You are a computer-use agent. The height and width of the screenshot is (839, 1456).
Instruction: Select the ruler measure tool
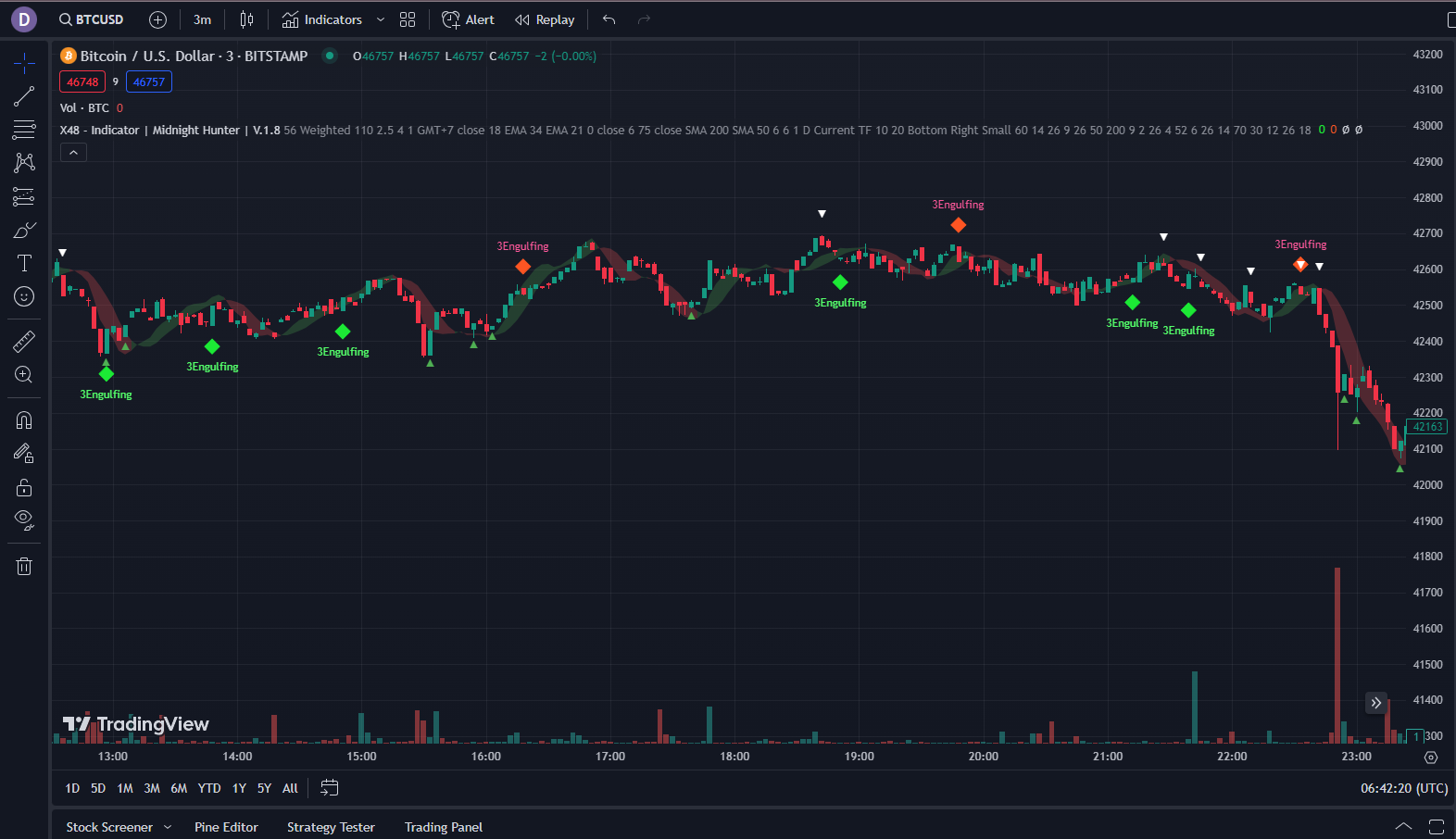click(x=24, y=342)
